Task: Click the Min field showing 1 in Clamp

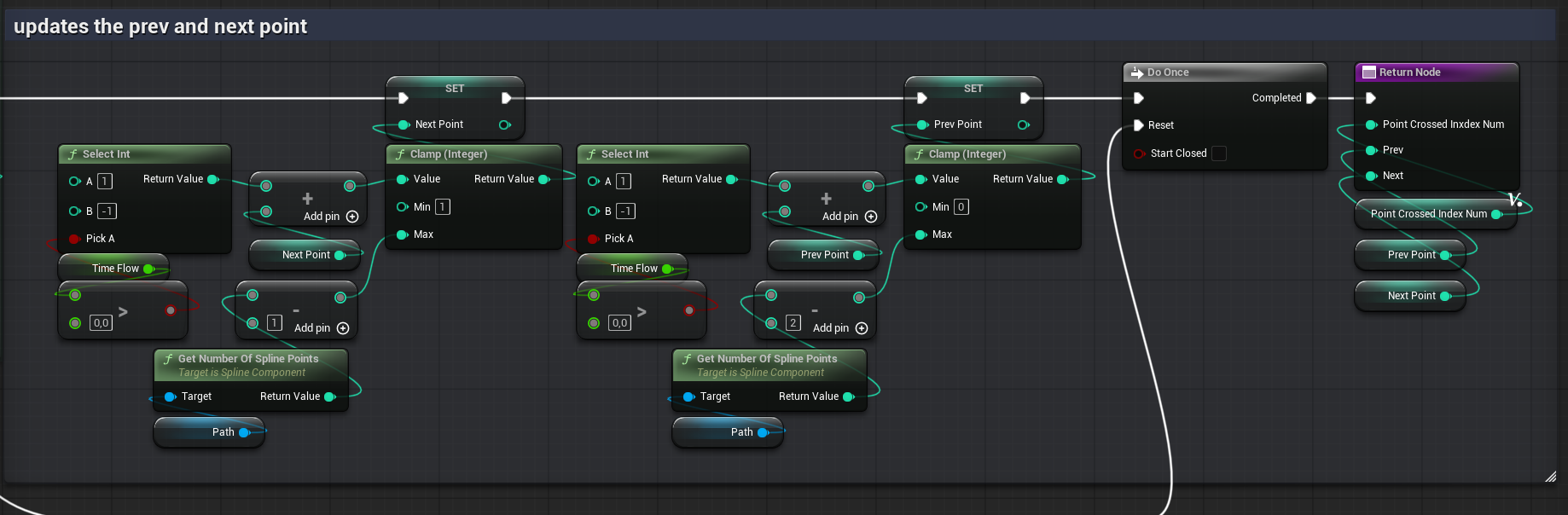Action: (442, 207)
